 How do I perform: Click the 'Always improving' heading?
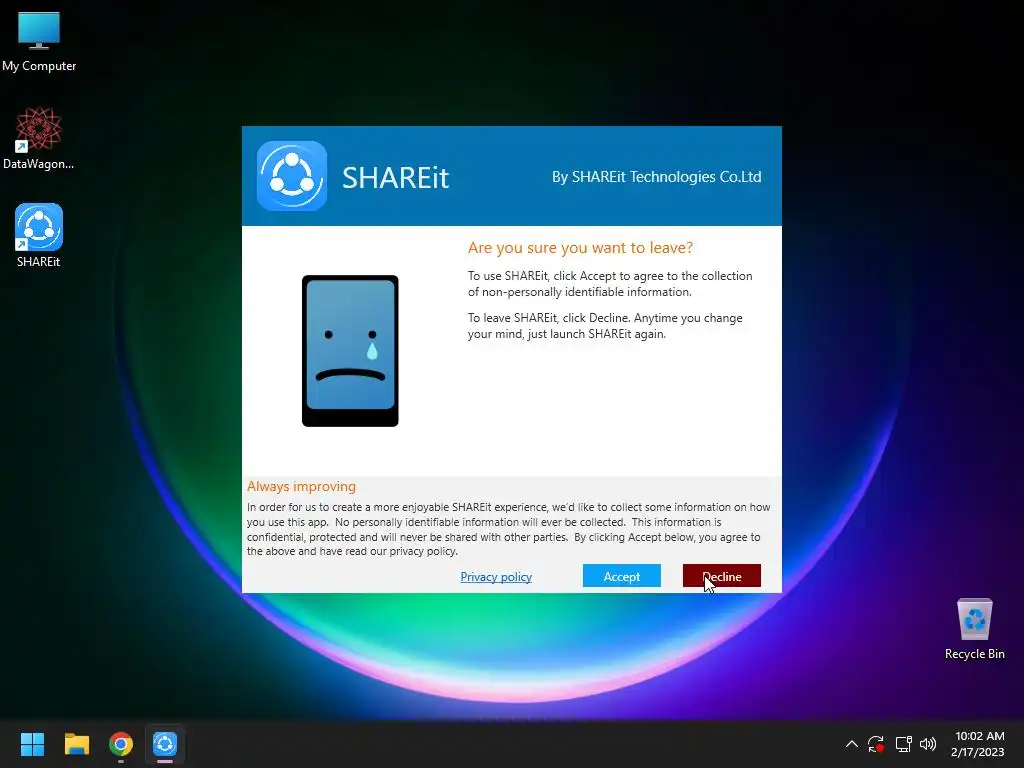(301, 487)
